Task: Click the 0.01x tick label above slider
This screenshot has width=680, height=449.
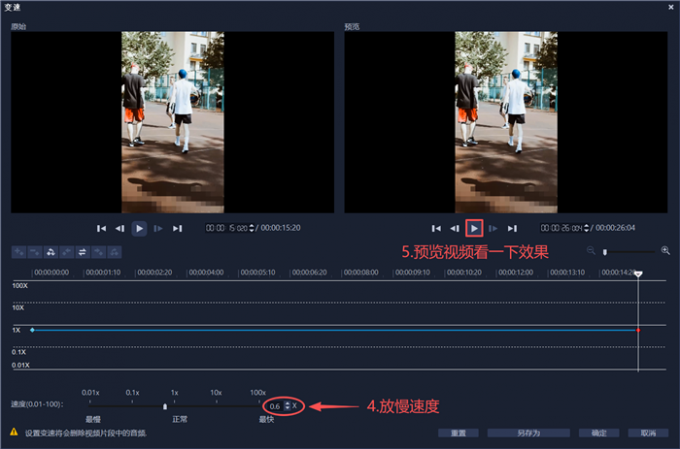Action: click(91, 393)
